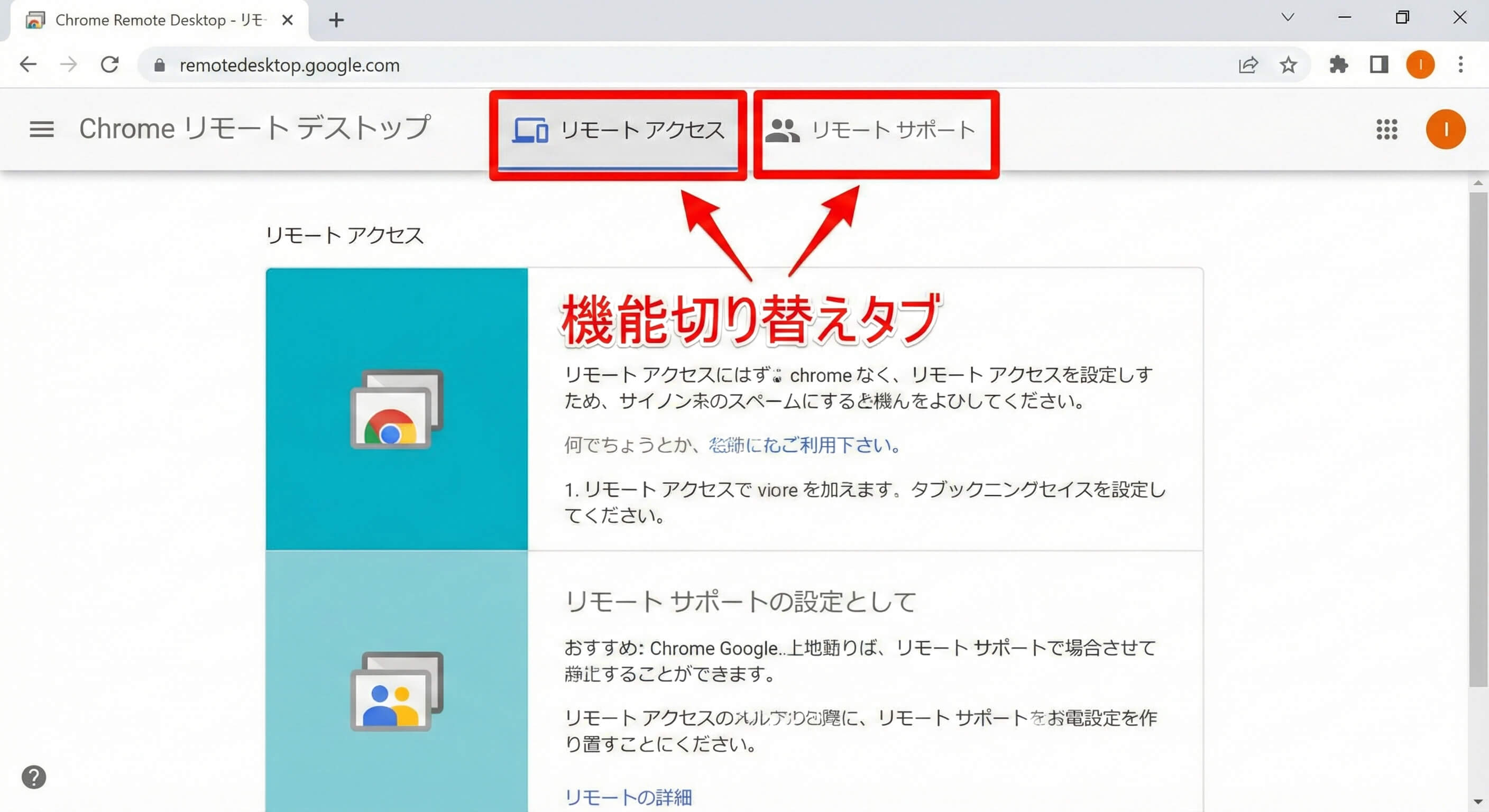Reload the page with the refresh icon

click(110, 64)
